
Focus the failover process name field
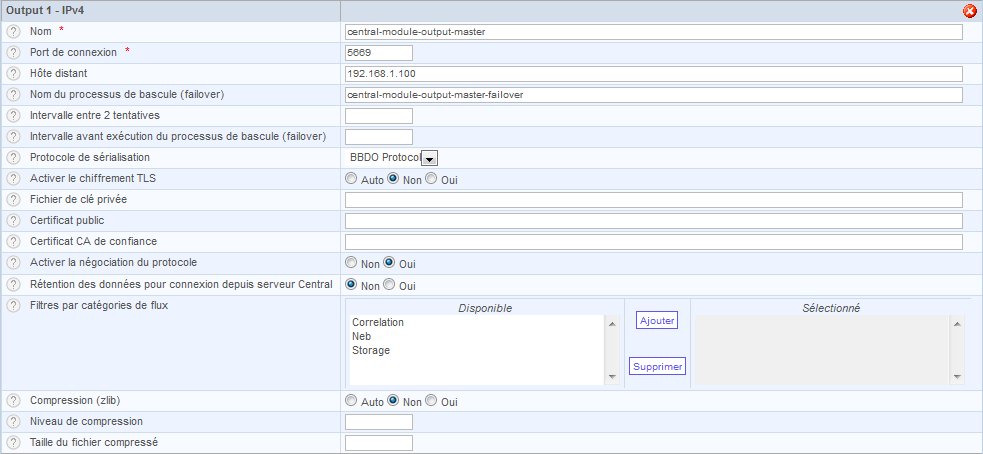click(x=654, y=95)
